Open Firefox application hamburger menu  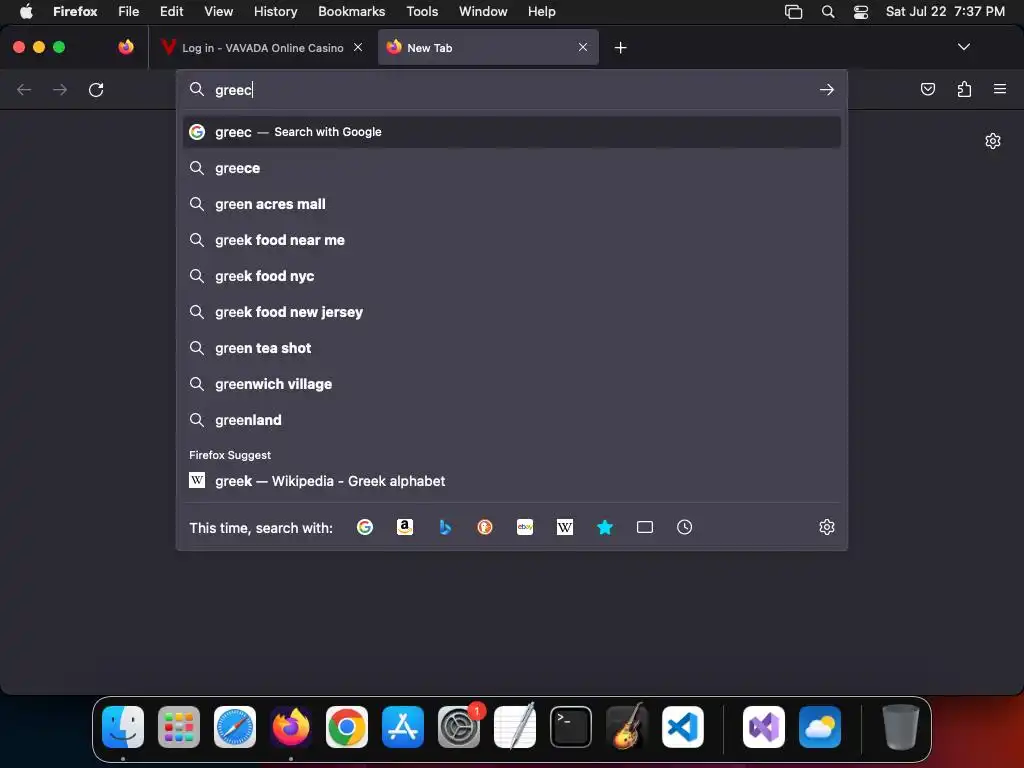point(1000,89)
